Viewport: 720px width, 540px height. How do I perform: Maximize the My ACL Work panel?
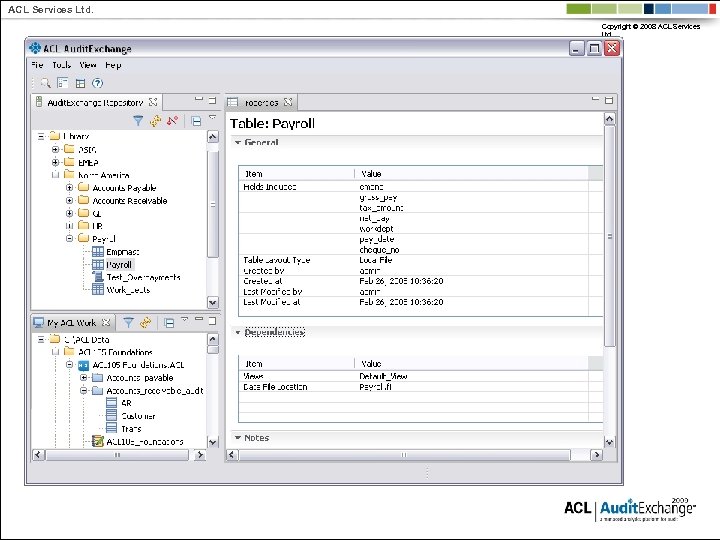[x=212, y=321]
